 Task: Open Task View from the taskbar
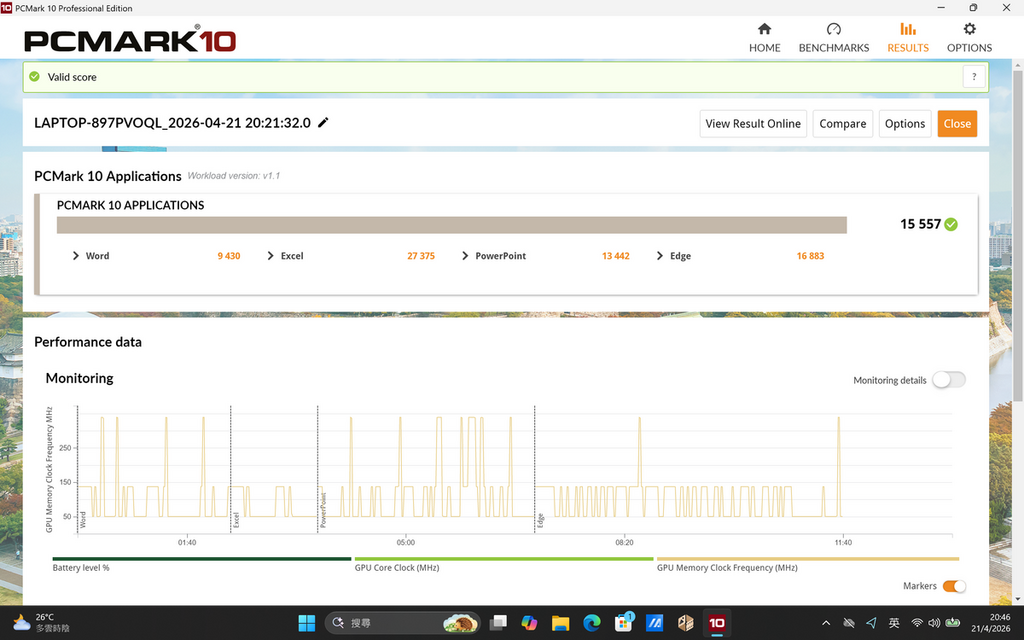tap(499, 623)
